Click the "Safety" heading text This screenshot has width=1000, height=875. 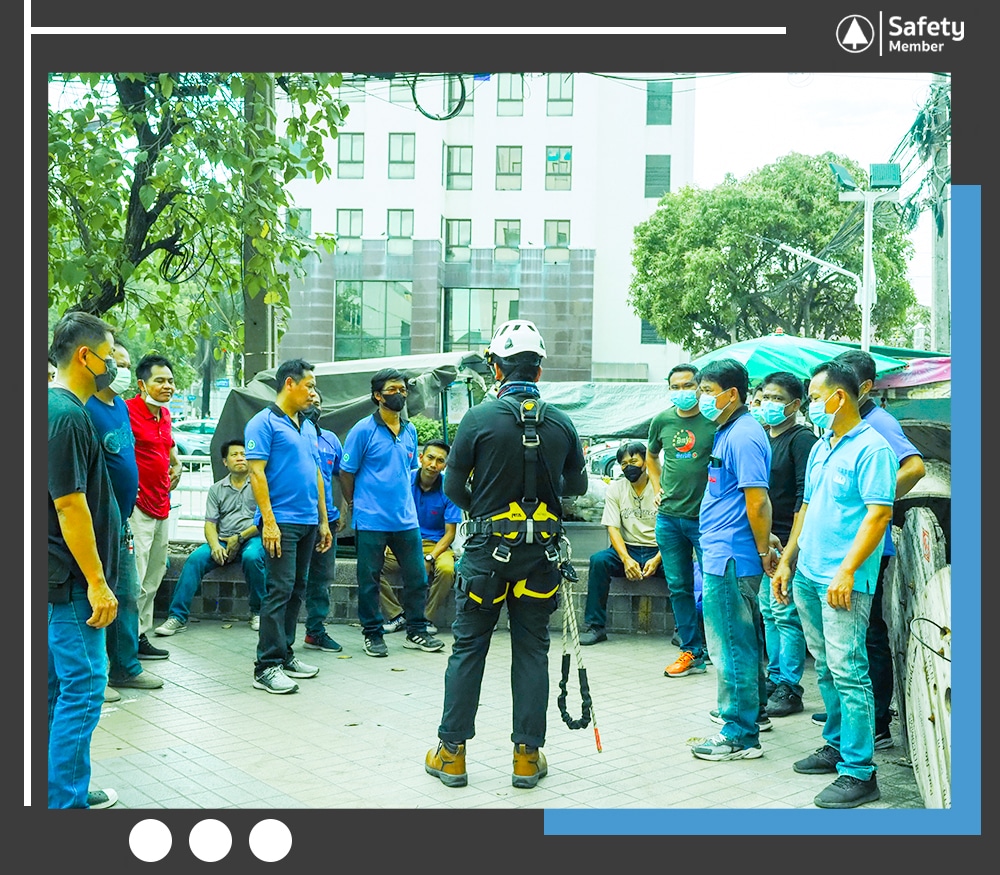point(926,27)
